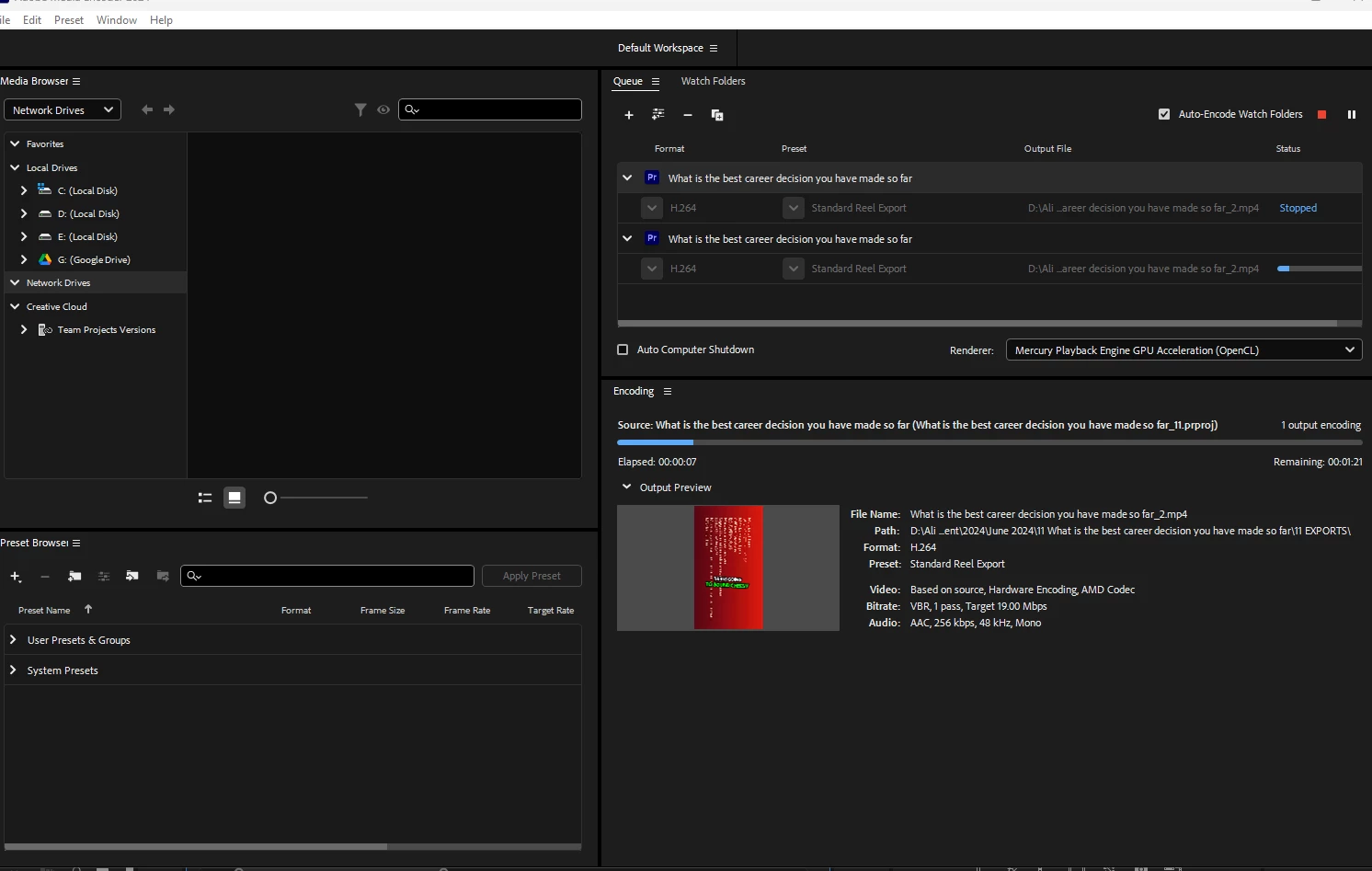Screen dimensions: 1372x871
Task: Open preset settings icon
Action: [104, 577]
